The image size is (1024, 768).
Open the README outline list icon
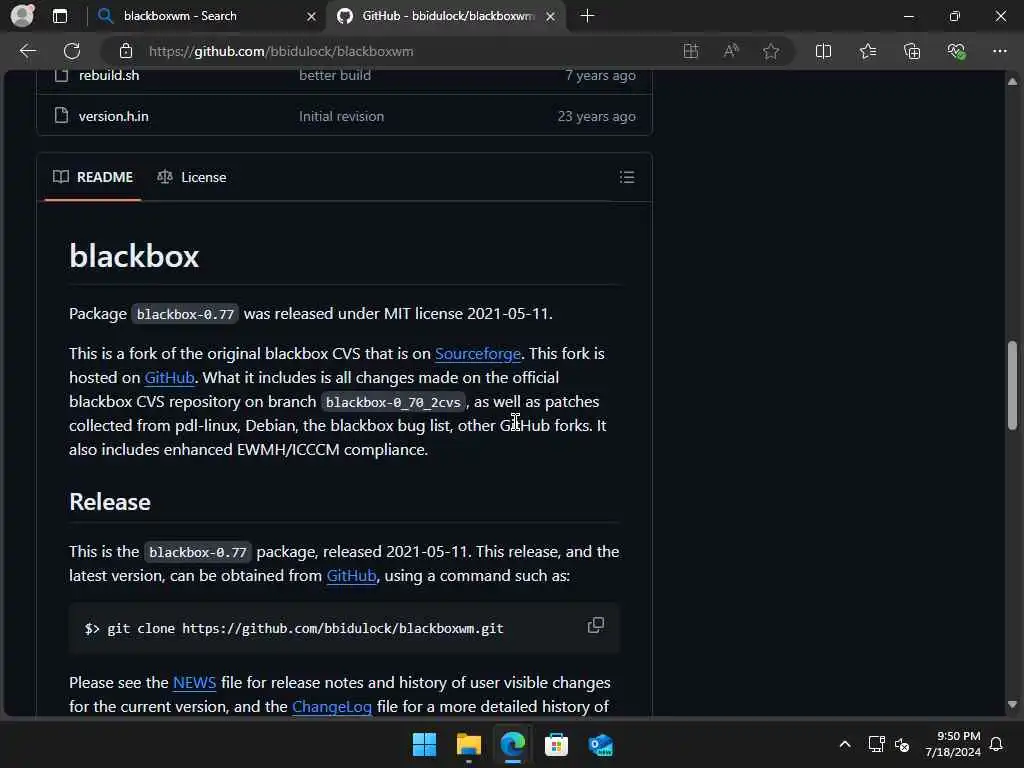point(627,177)
